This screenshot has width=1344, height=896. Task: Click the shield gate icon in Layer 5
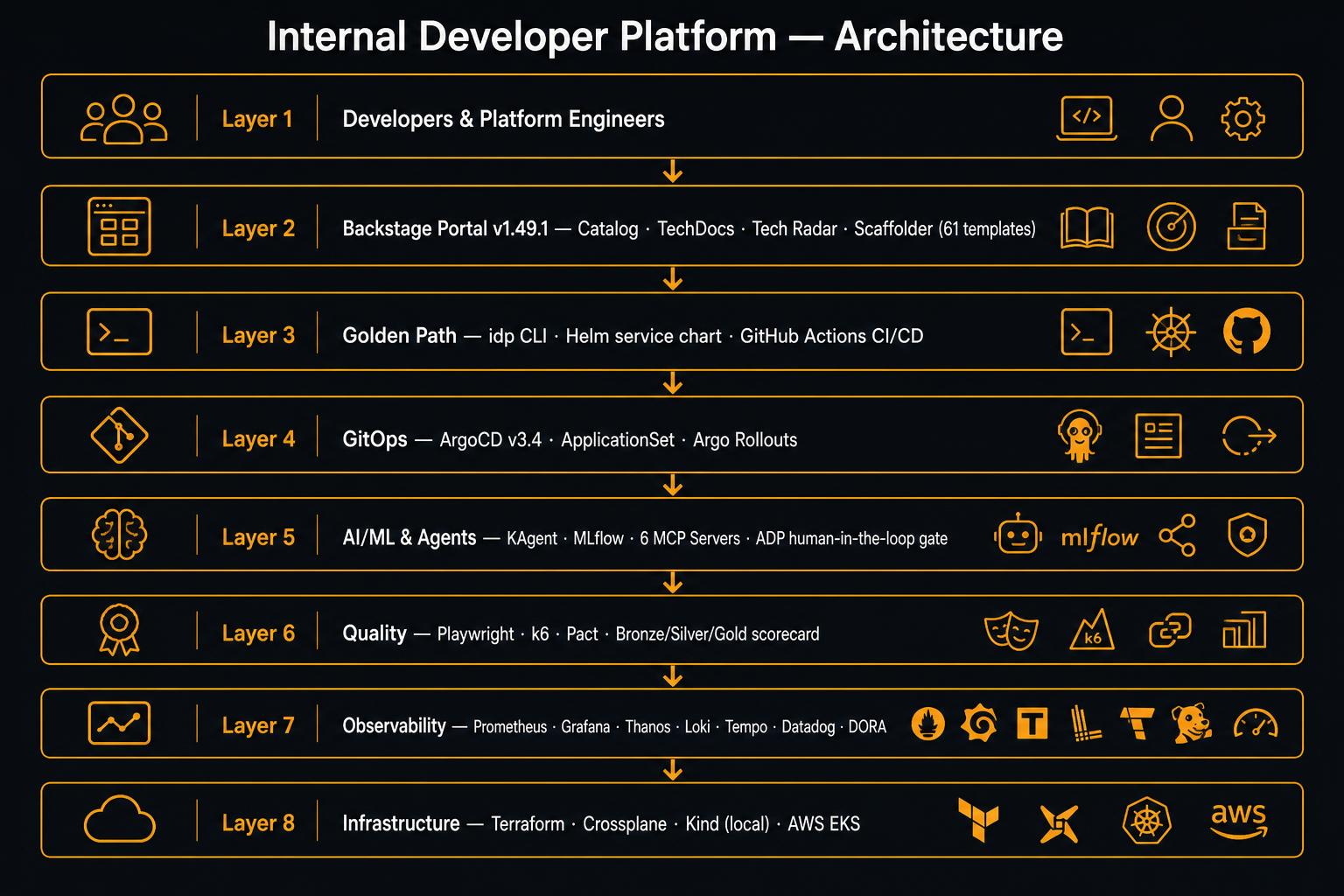tap(1247, 535)
